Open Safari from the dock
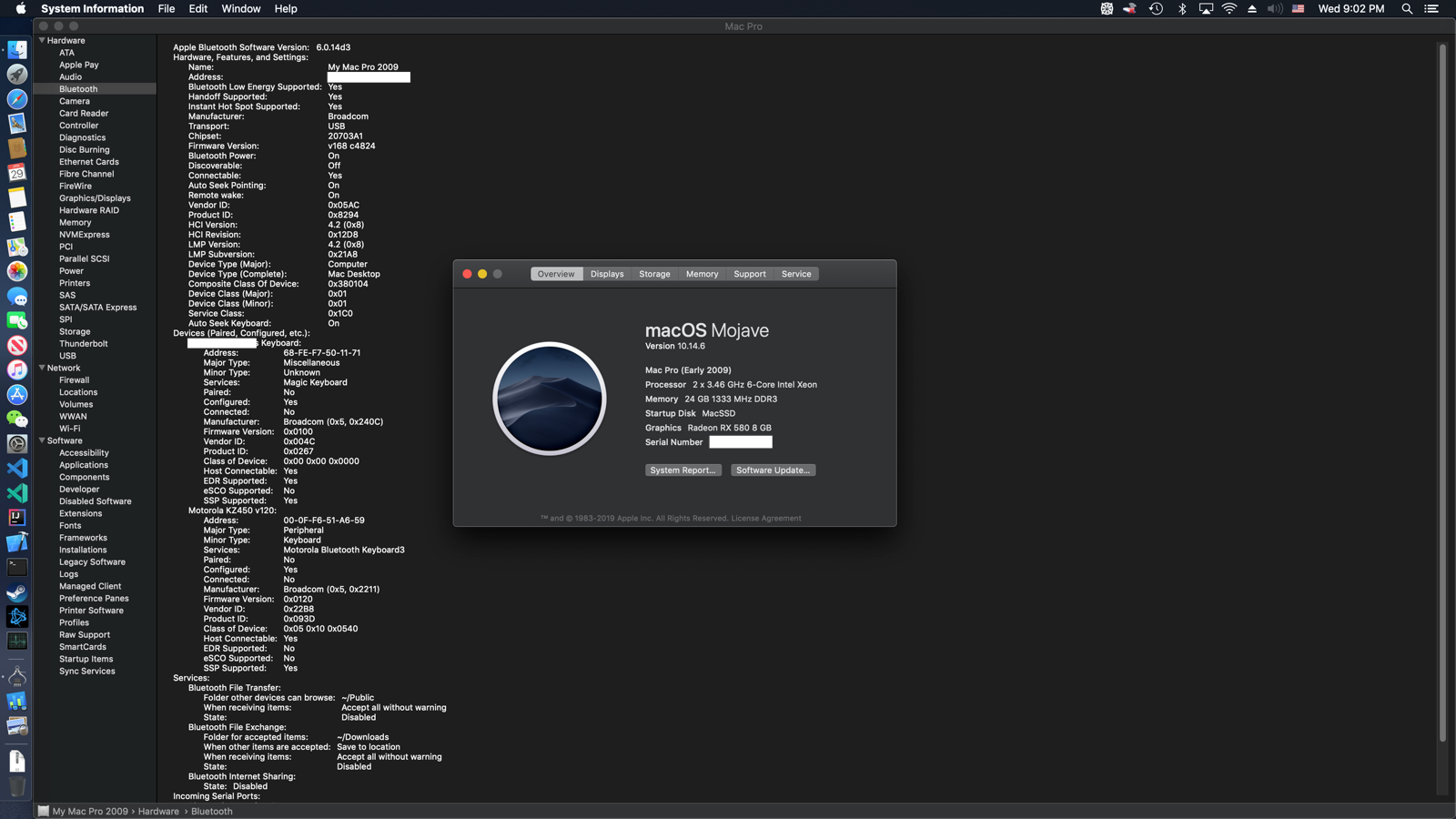The height and width of the screenshot is (819, 1456). [x=17, y=98]
